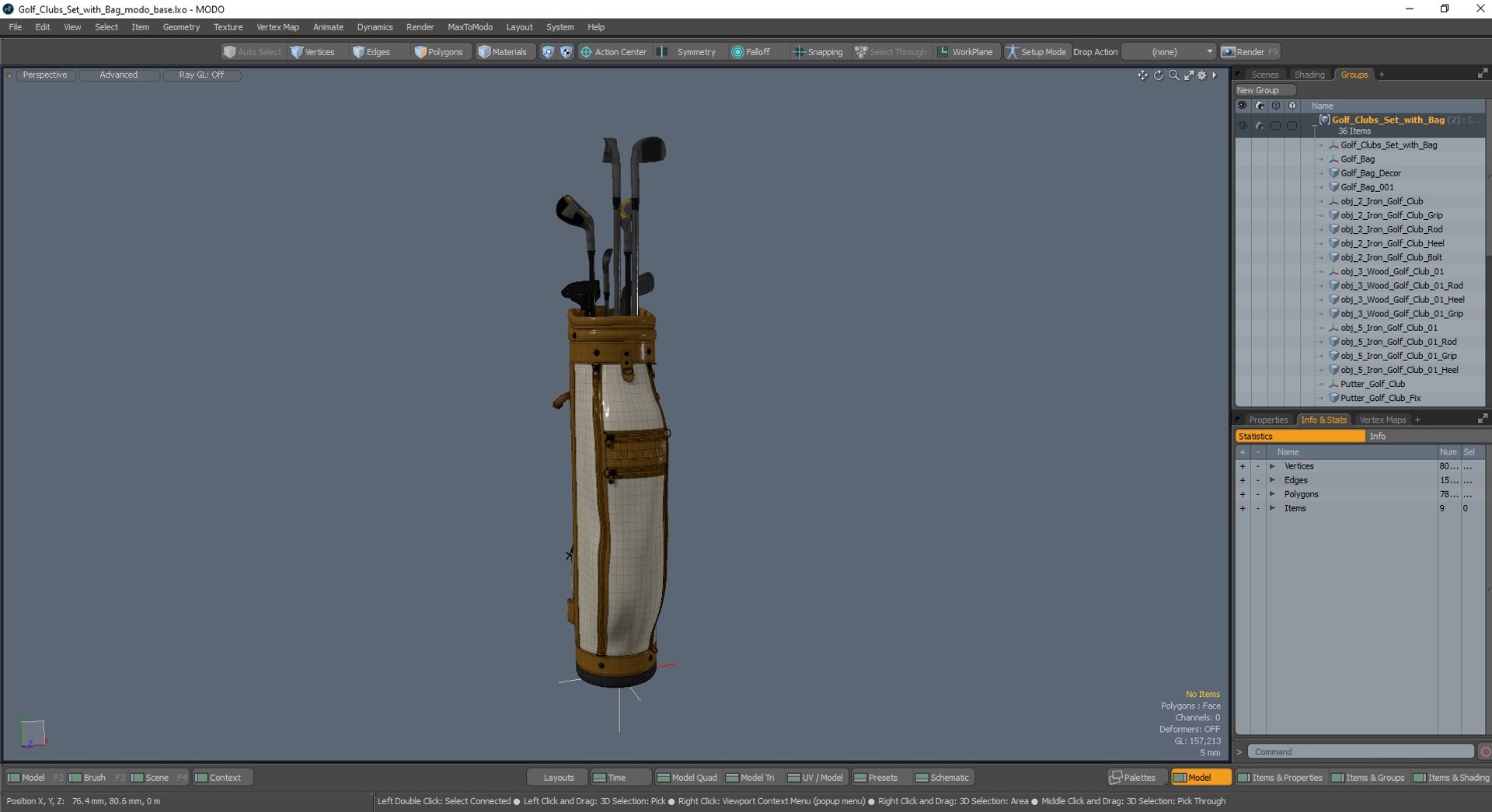Toggle visibility of Golf_Clubs_Set_with_Bag group
This screenshot has height=812, width=1492.
point(1242,125)
